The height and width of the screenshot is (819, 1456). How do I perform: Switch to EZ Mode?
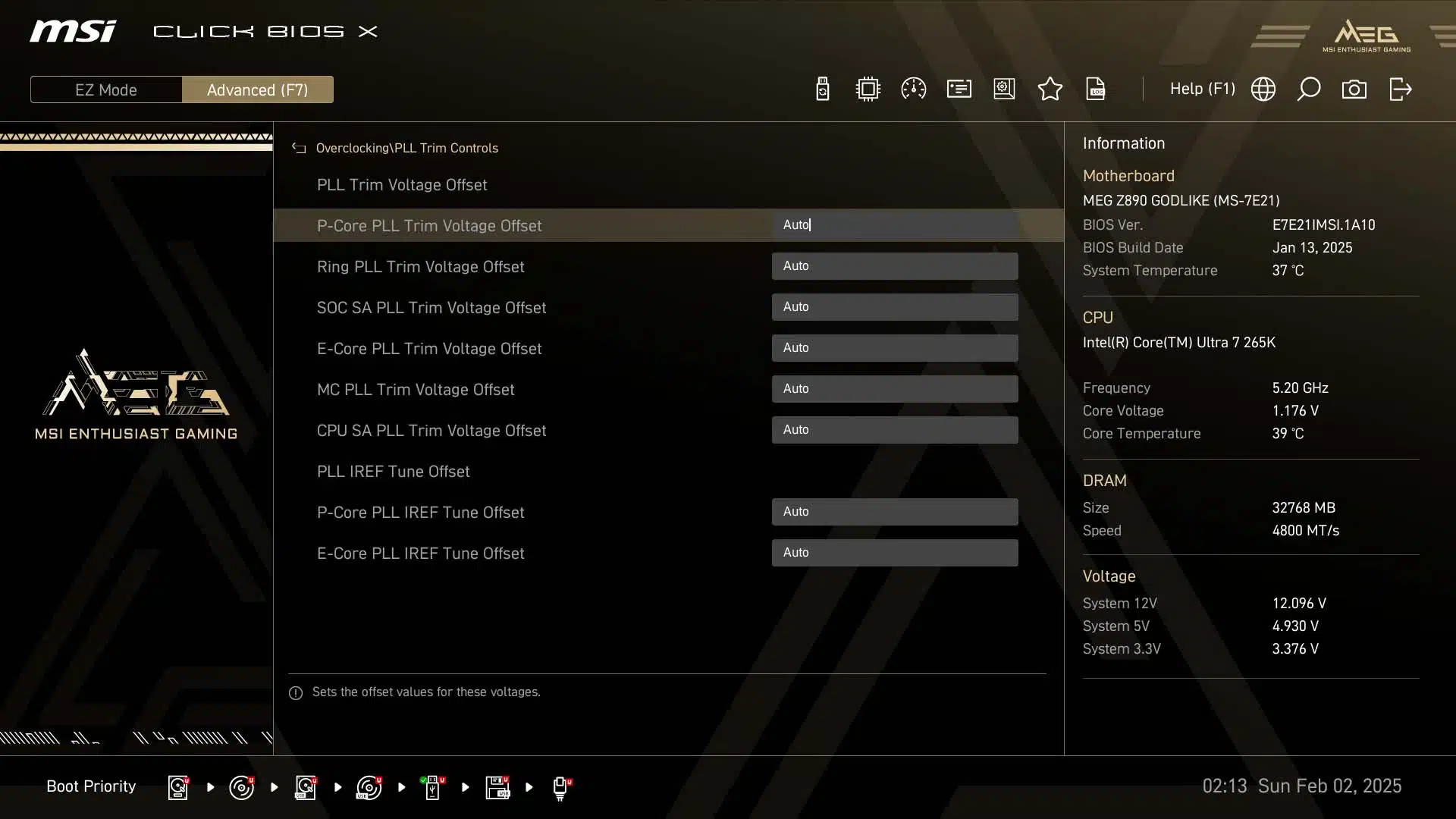click(x=106, y=89)
